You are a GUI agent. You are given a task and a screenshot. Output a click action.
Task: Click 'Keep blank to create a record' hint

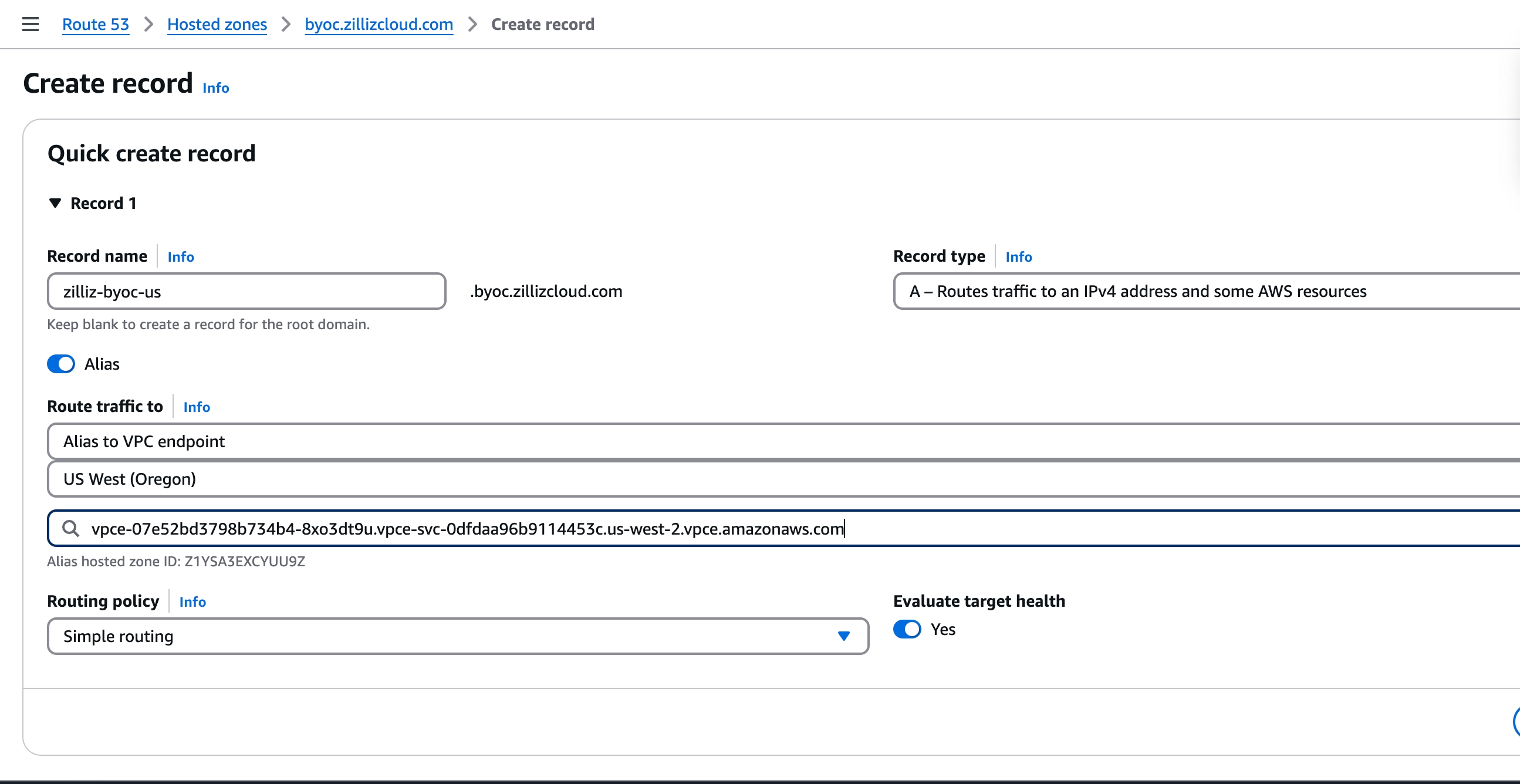coord(208,325)
